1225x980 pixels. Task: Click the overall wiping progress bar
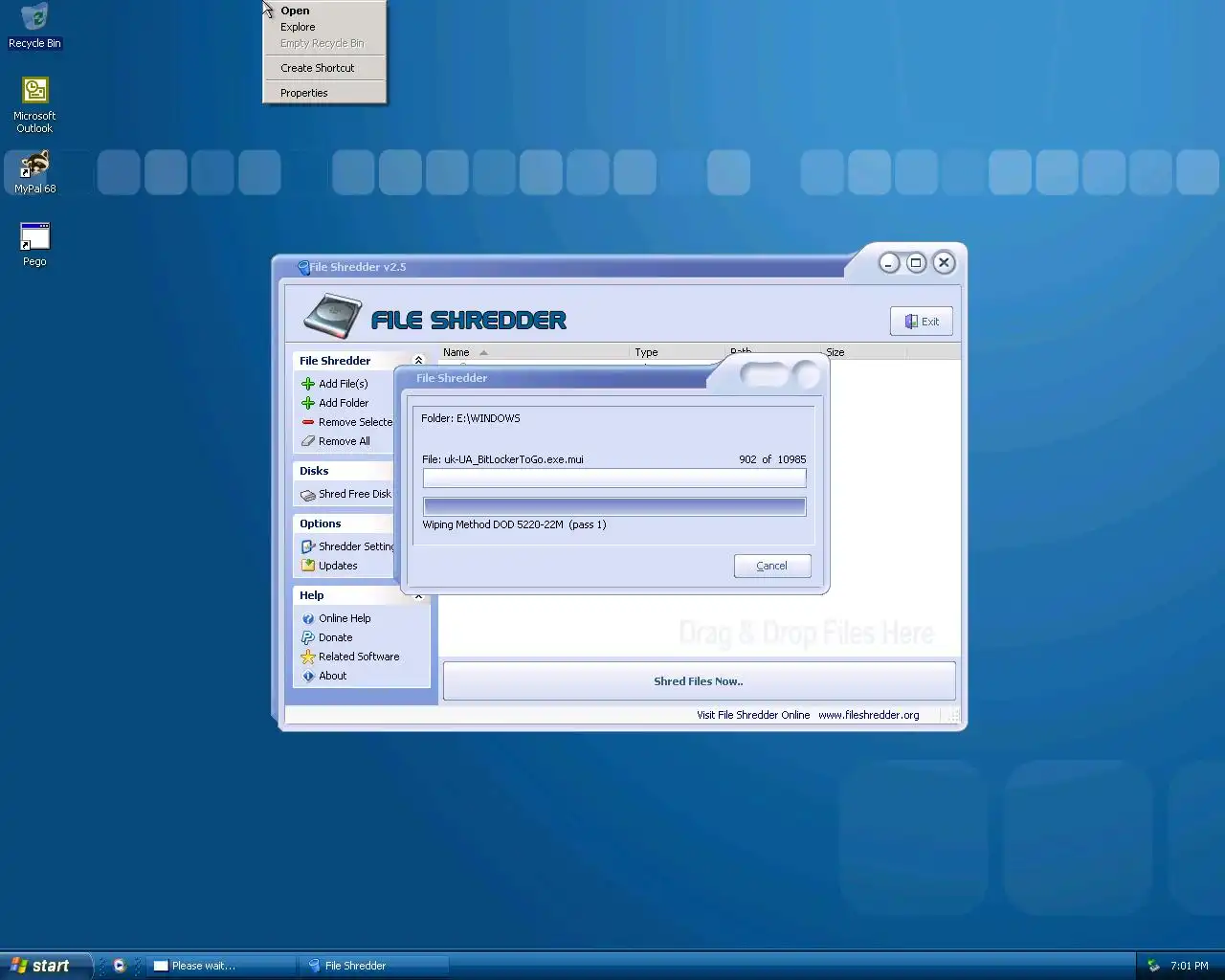pos(614,506)
